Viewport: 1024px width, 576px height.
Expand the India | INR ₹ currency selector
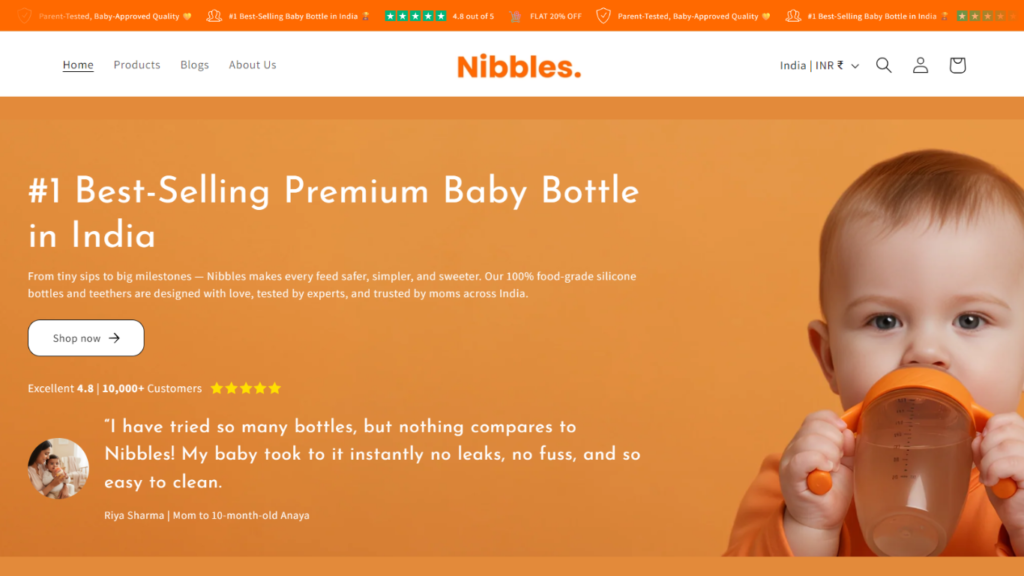point(811,65)
